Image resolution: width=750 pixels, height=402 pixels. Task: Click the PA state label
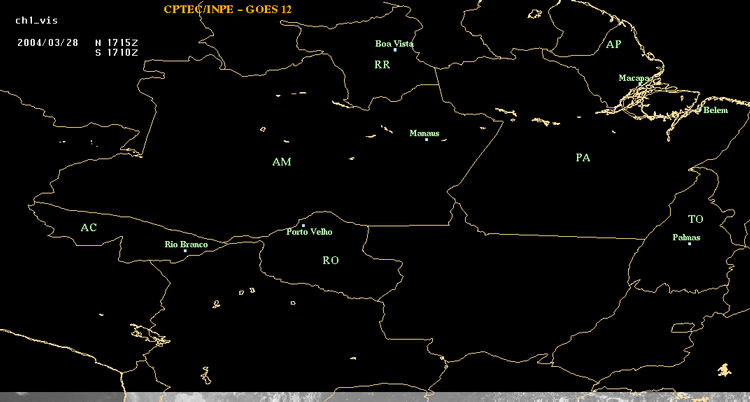click(583, 157)
